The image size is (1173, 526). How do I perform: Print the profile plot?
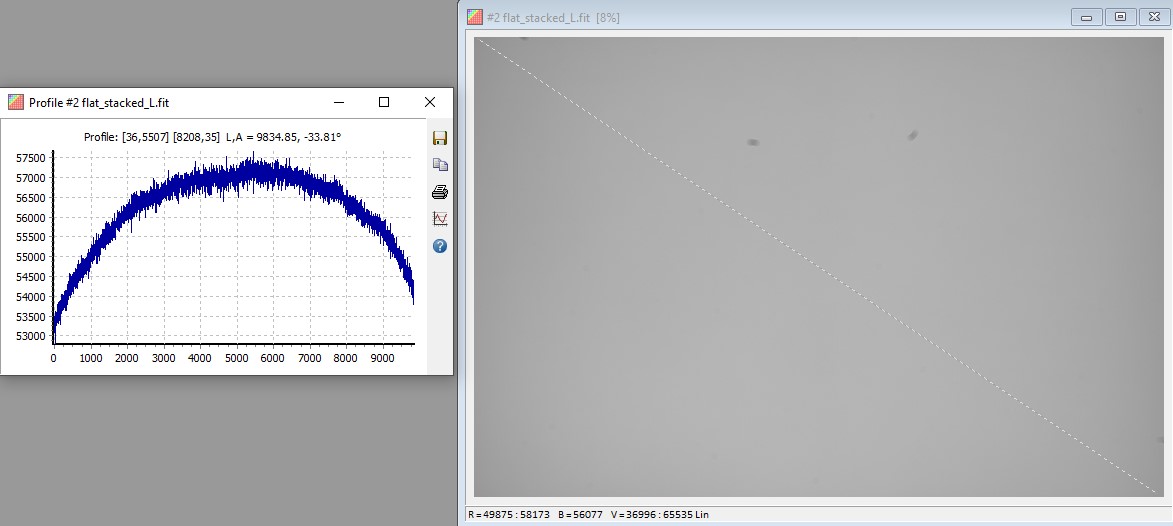(439, 192)
